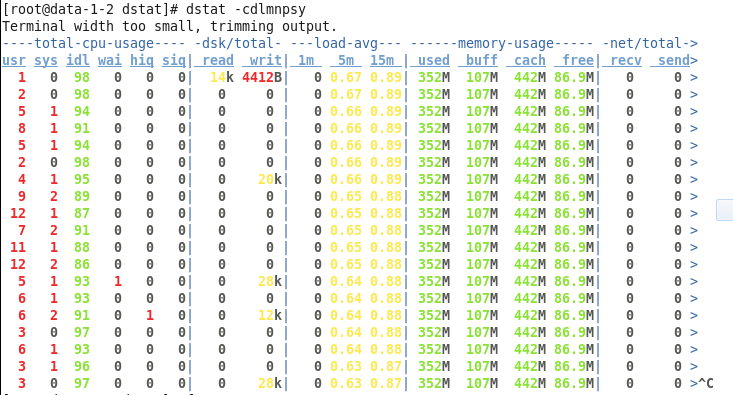Select the 'sys' column header

46,60
